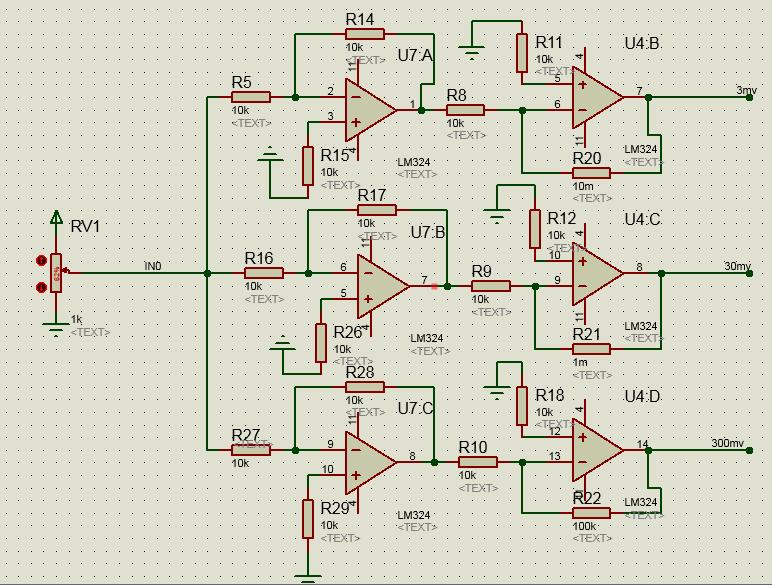Click the U4:D reference label
Screen dimensions: 772x585
(x=642, y=396)
